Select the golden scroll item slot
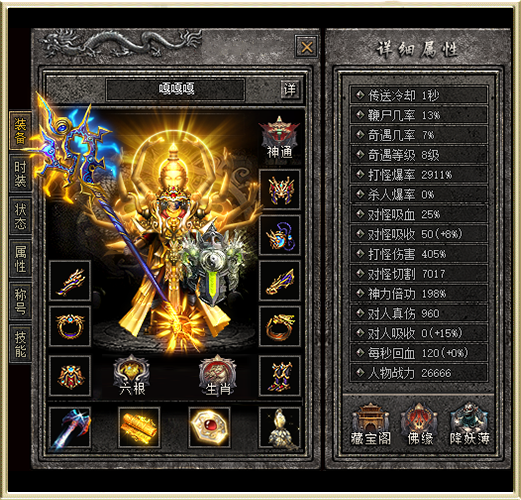This screenshot has height=500, width=521. (x=139, y=427)
